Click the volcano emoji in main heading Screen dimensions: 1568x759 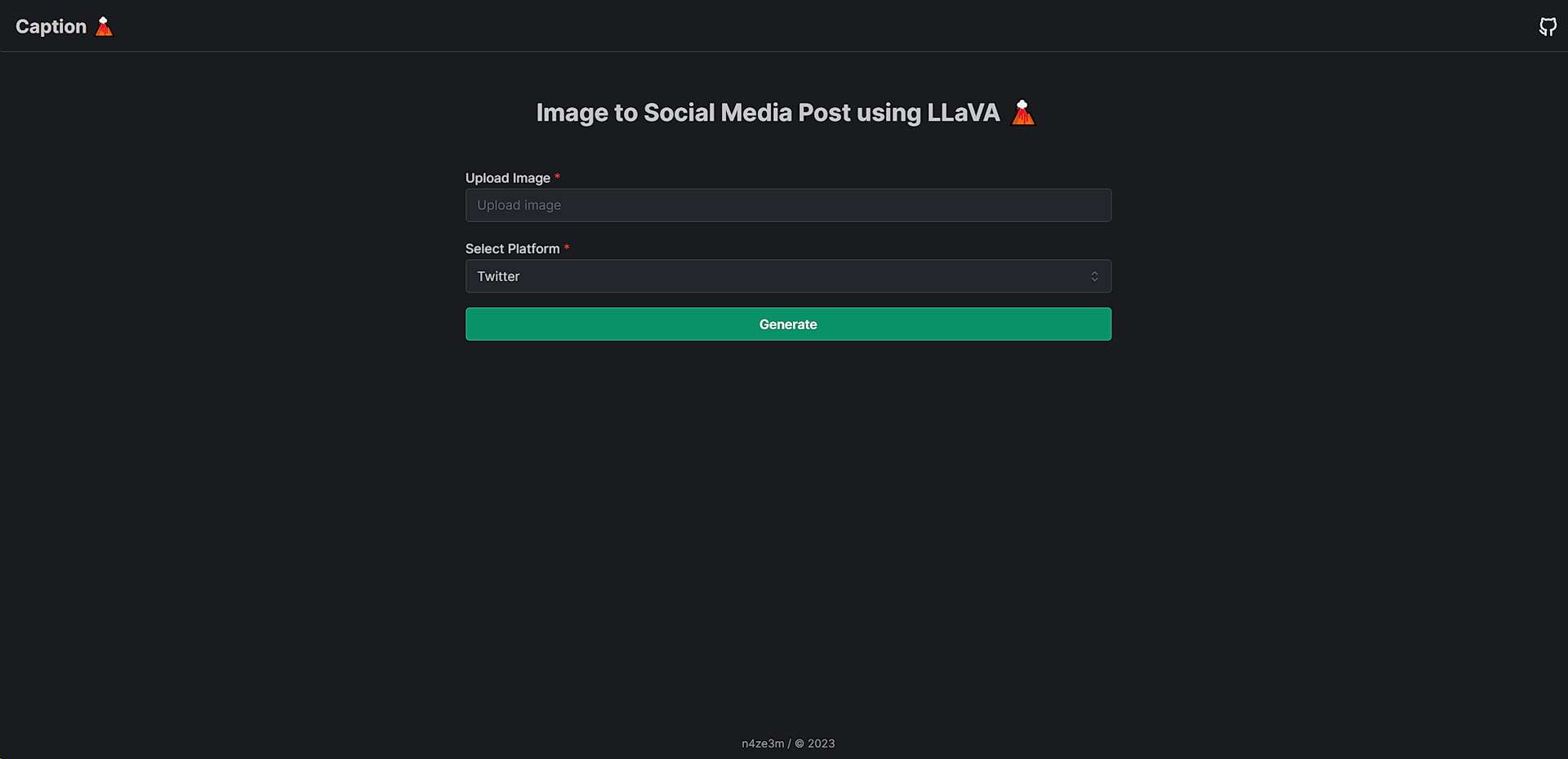pyautogui.click(x=1022, y=113)
